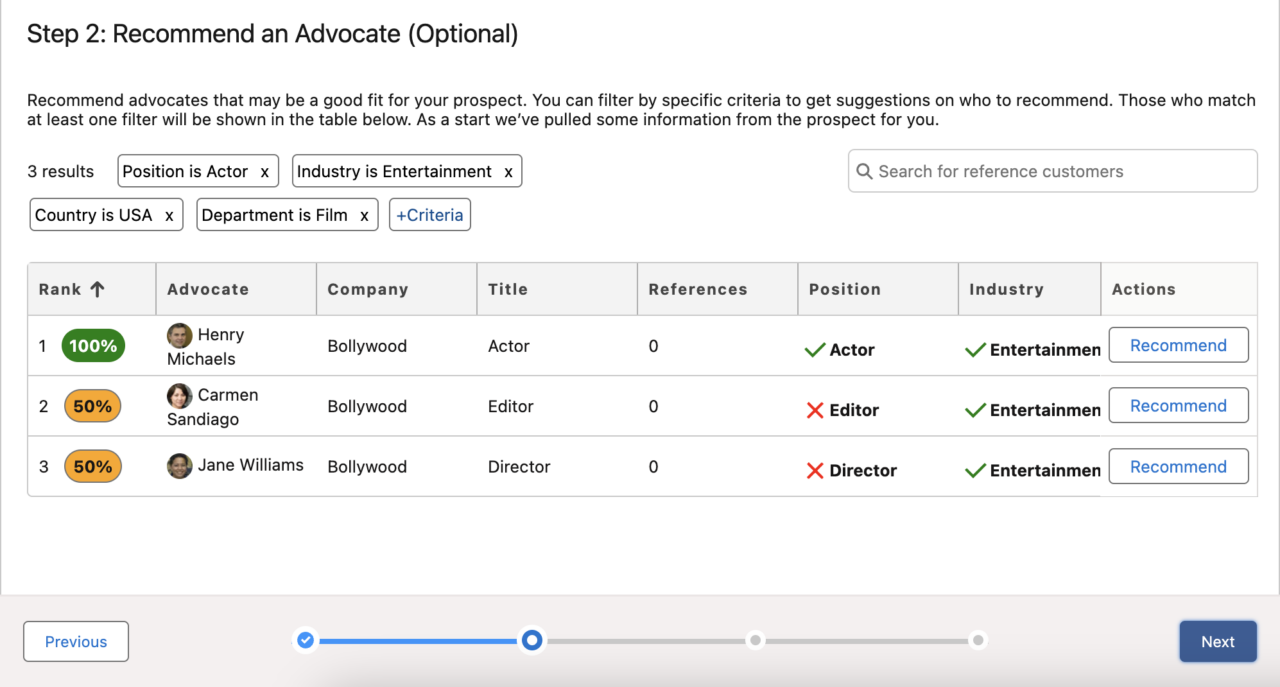Remove the Position is Actor filter
1280x687 pixels.
point(264,172)
